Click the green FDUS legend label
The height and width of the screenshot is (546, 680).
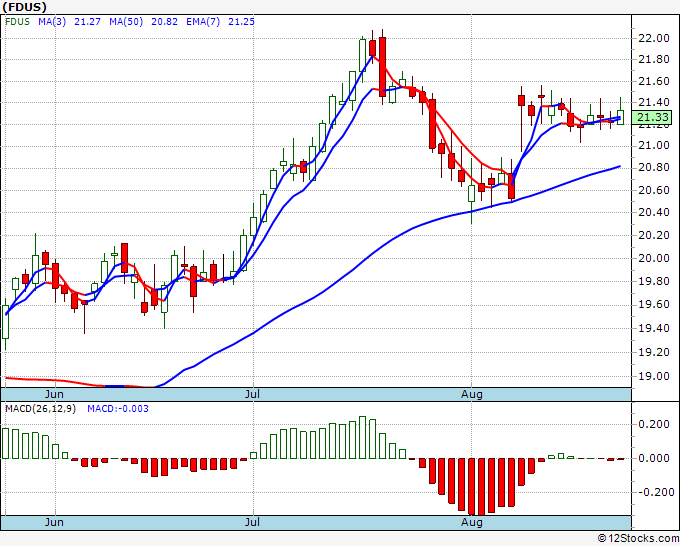coord(17,22)
